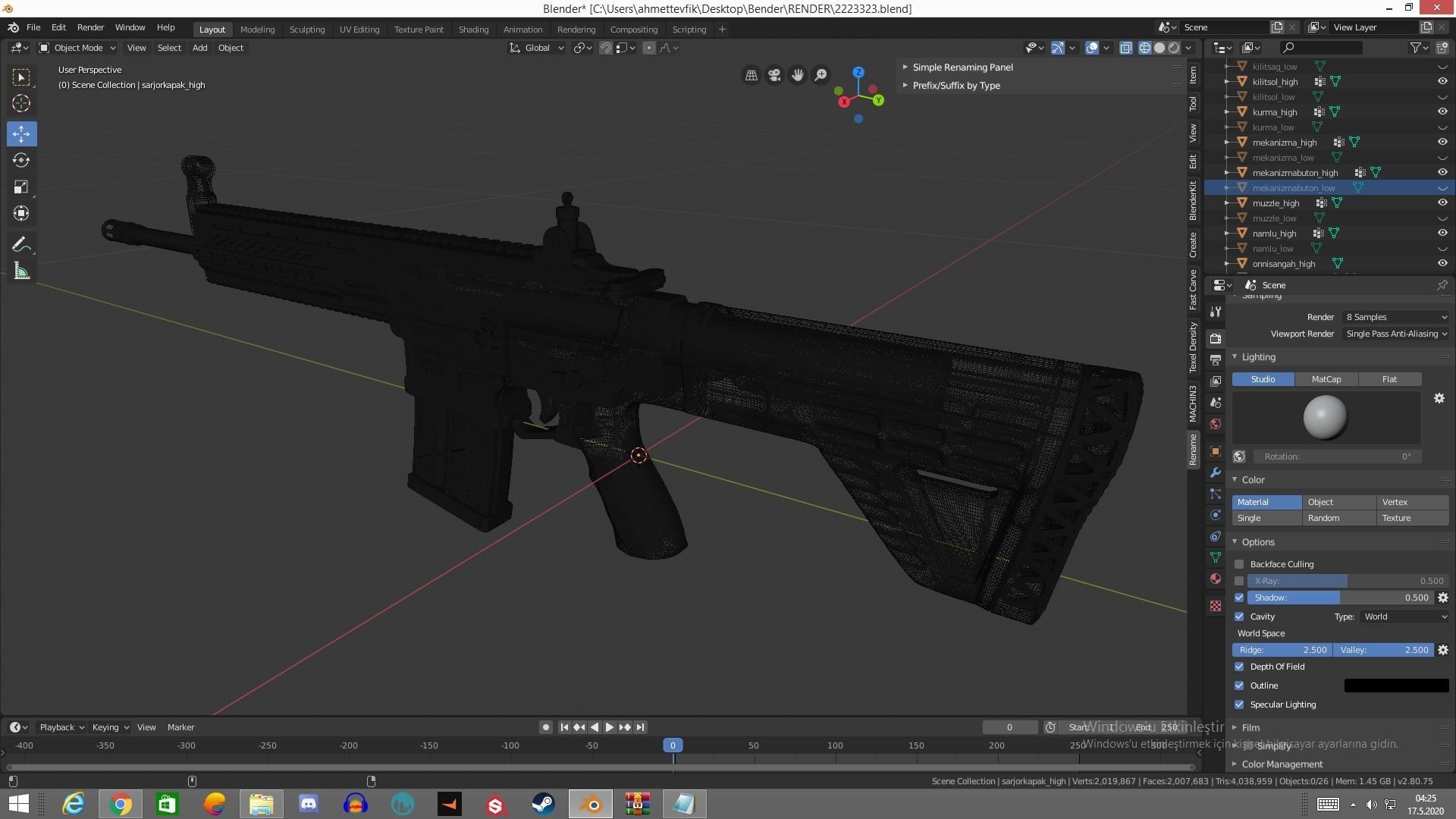Open Object Data properties tab
The width and height of the screenshot is (1456, 819).
[x=1216, y=557]
